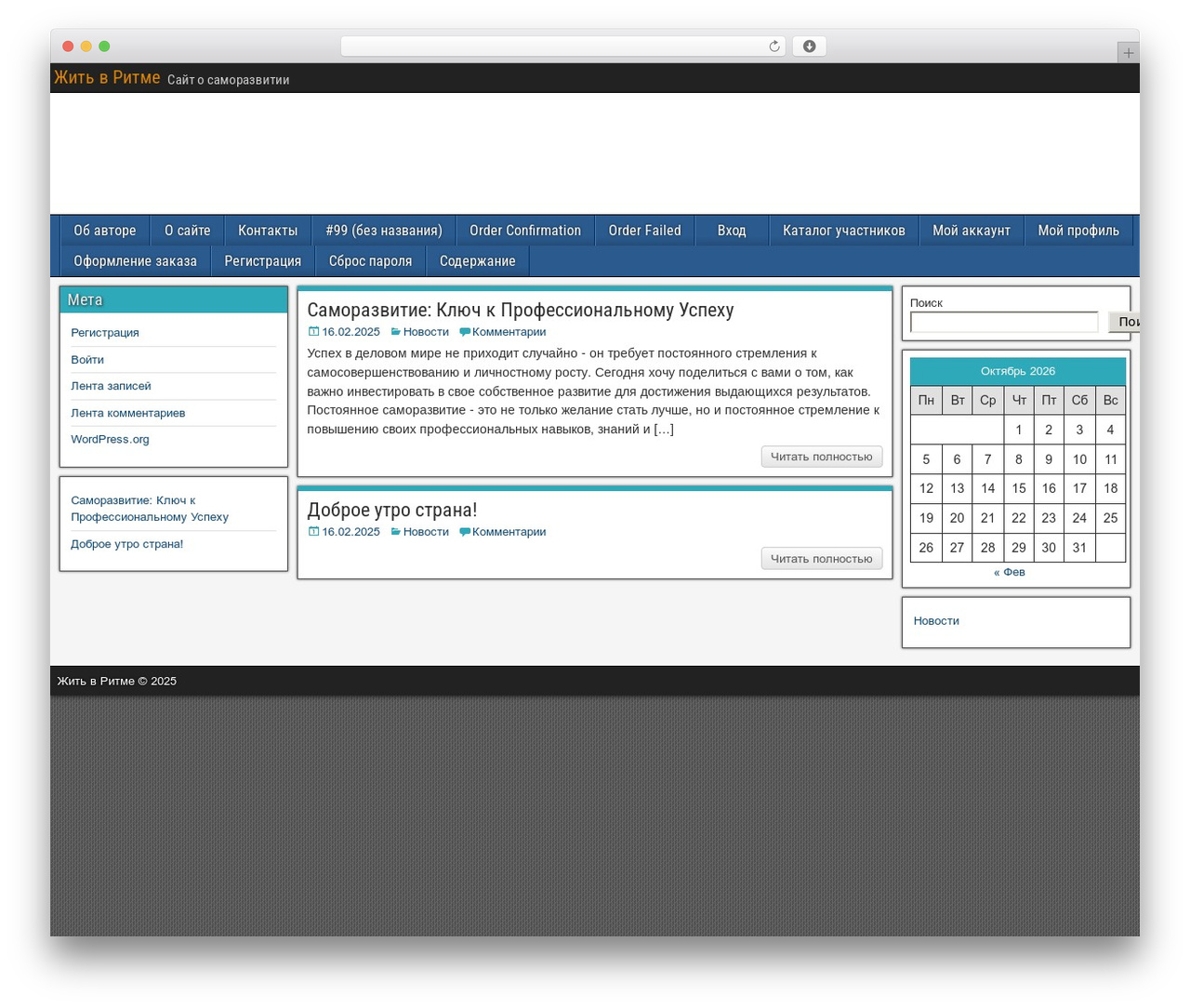1190x1008 pixels.
Task: Click the Поиск search input field
Action: [1004, 322]
